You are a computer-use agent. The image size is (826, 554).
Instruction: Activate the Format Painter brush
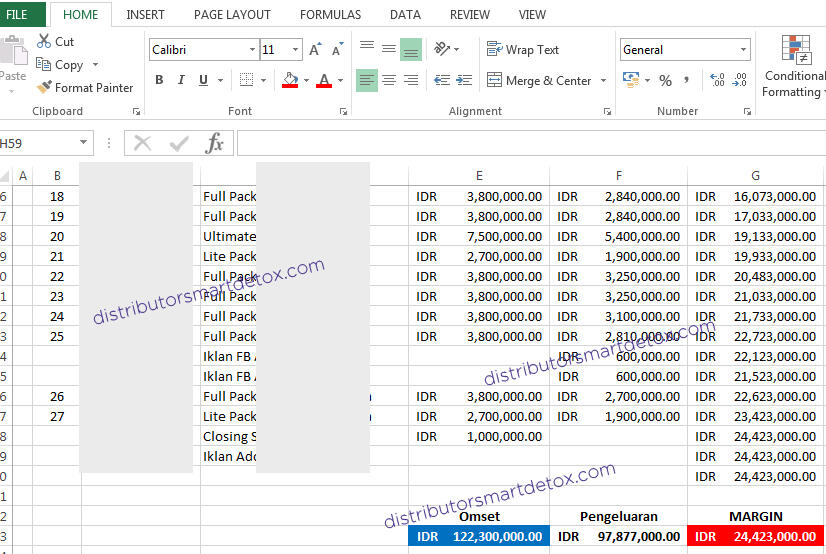pyautogui.click(x=44, y=87)
